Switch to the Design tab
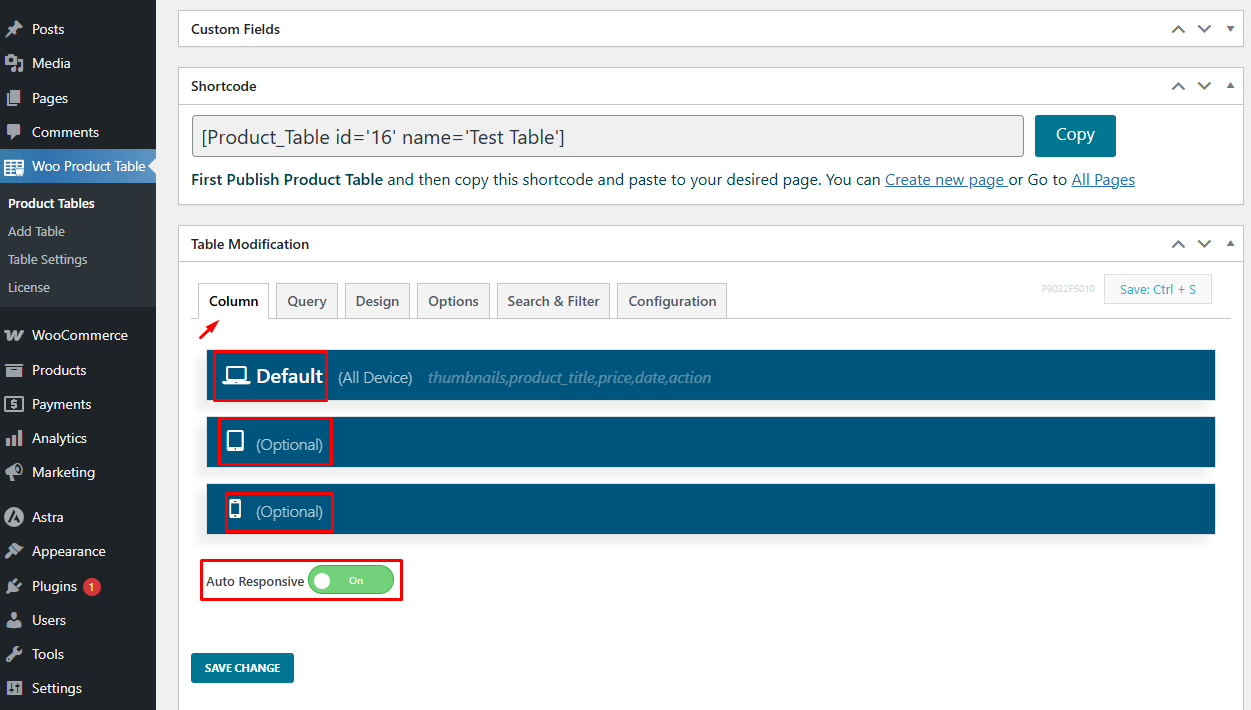Image resolution: width=1251 pixels, height=710 pixels. click(377, 301)
